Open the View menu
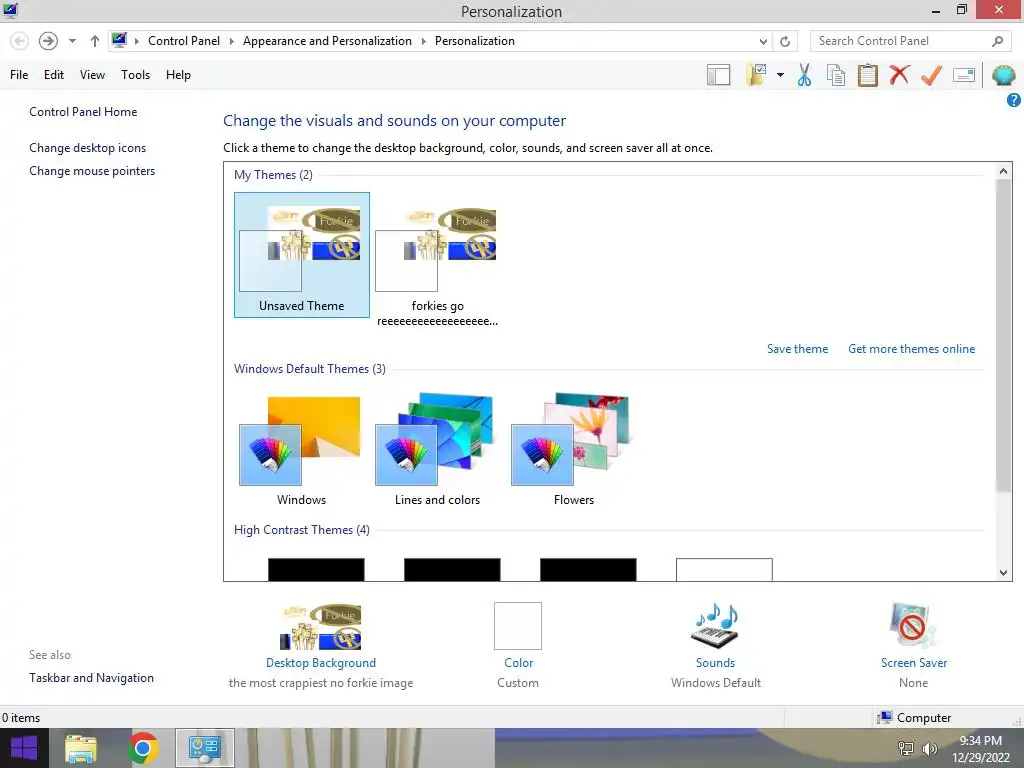The width and height of the screenshot is (1024, 768). click(x=92, y=75)
